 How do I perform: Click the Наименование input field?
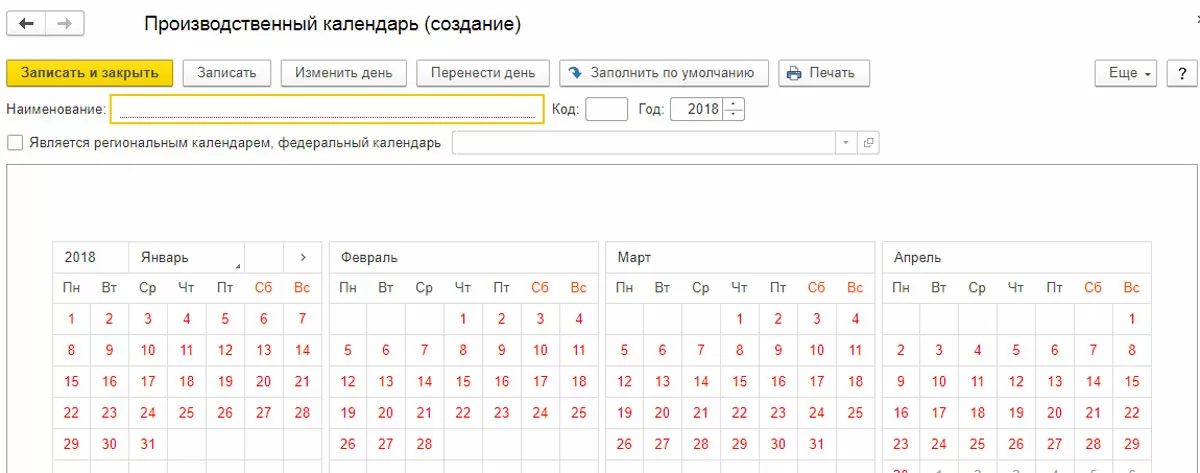tap(327, 109)
